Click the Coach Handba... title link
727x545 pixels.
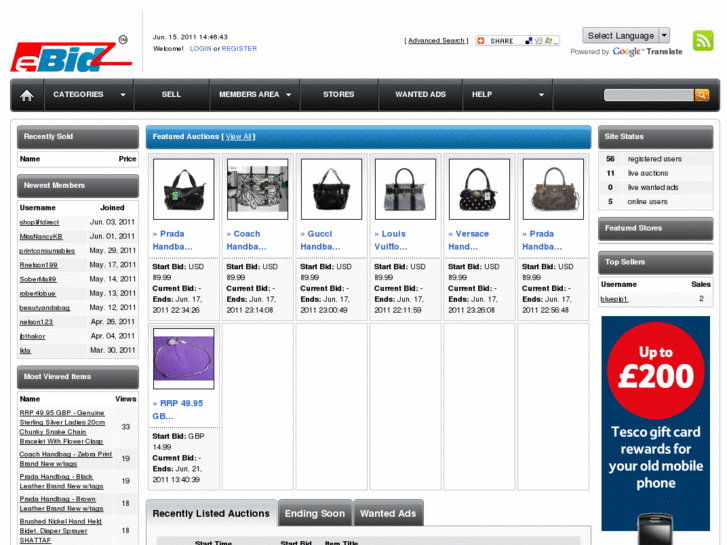246,240
